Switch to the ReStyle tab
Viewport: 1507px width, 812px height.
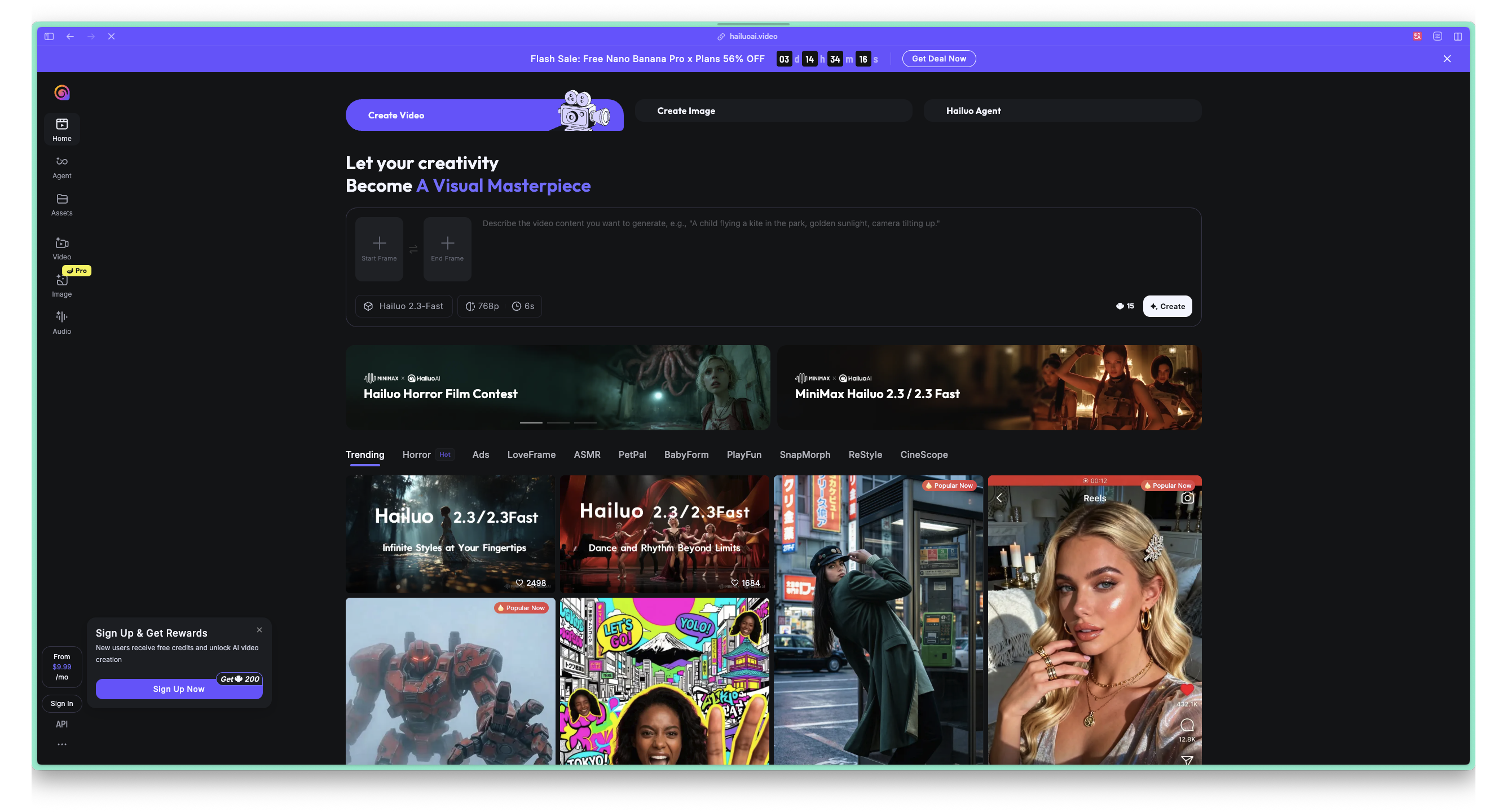pyautogui.click(x=865, y=454)
